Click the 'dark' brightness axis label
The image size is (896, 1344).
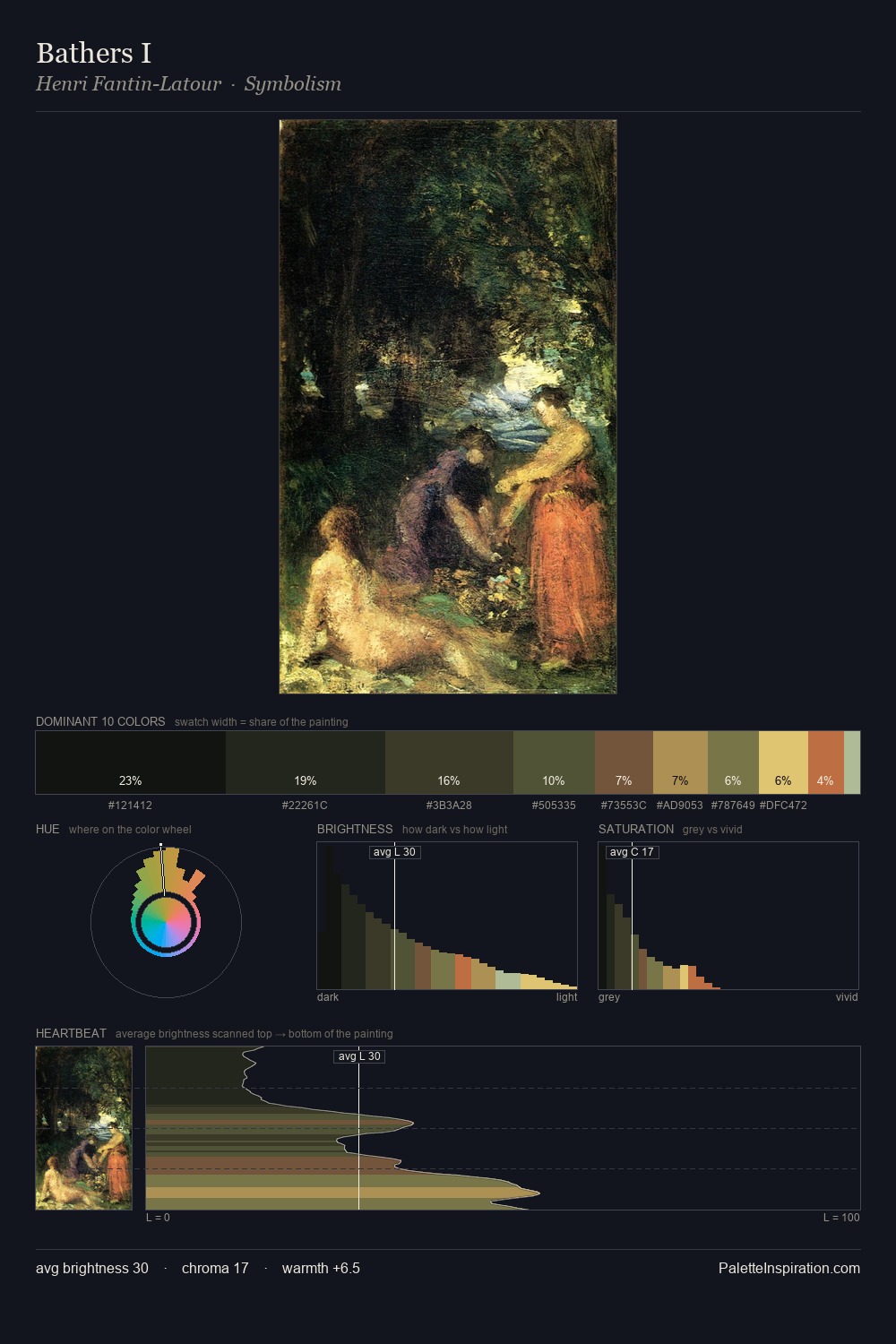(x=328, y=997)
